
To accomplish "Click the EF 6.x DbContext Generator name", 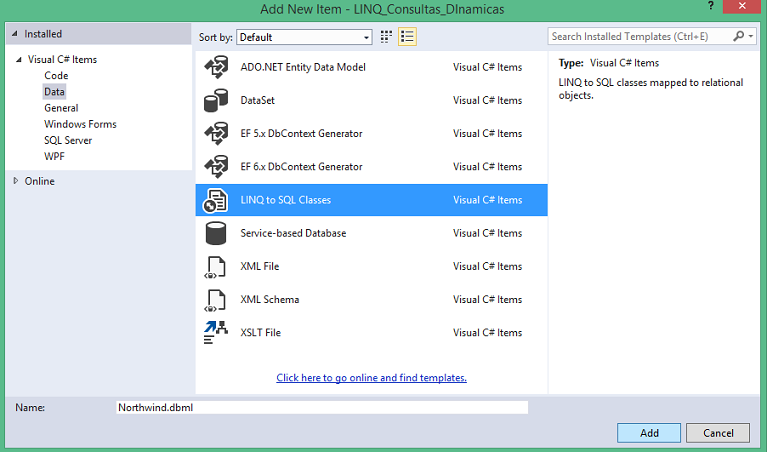I will click(301, 167).
